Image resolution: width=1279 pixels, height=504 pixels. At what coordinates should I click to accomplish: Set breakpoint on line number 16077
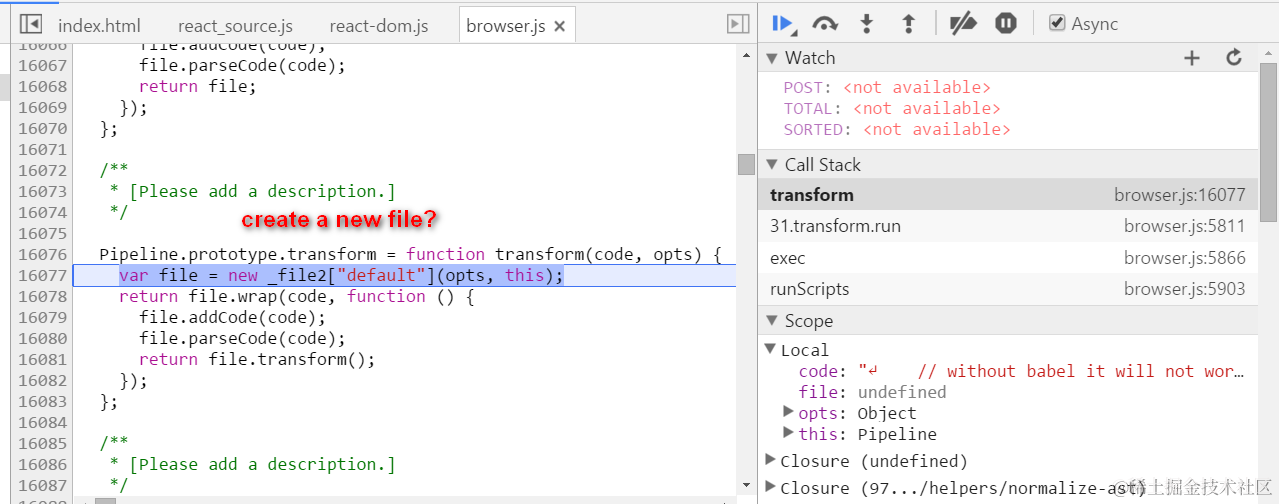(x=43, y=275)
